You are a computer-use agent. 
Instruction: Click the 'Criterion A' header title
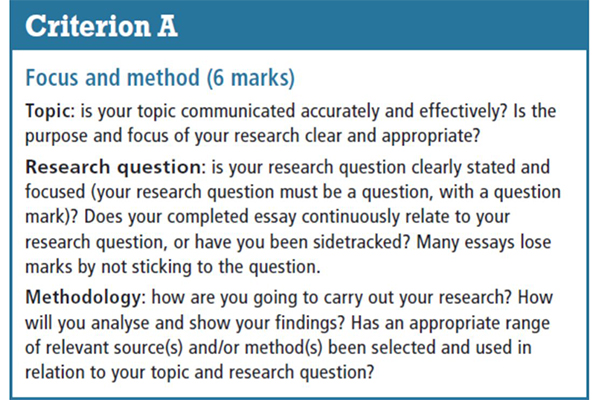click(x=101, y=26)
